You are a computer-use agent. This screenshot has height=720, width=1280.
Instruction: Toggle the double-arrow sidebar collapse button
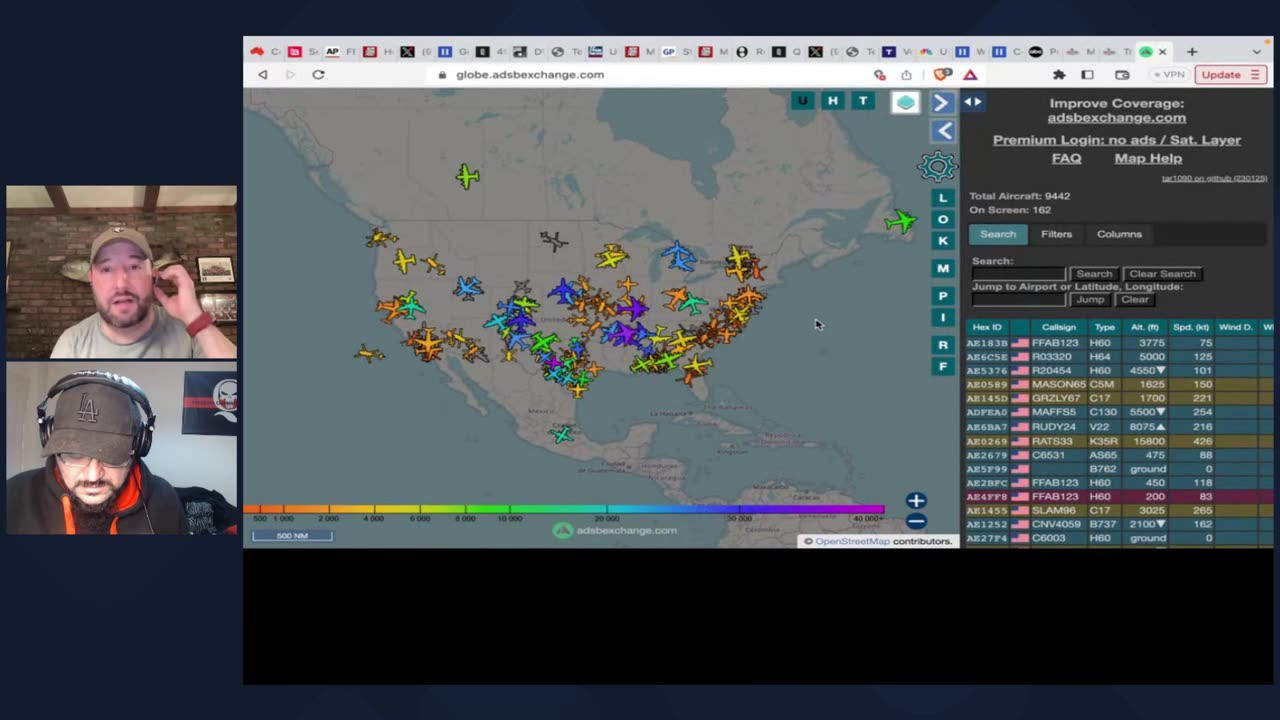(973, 101)
